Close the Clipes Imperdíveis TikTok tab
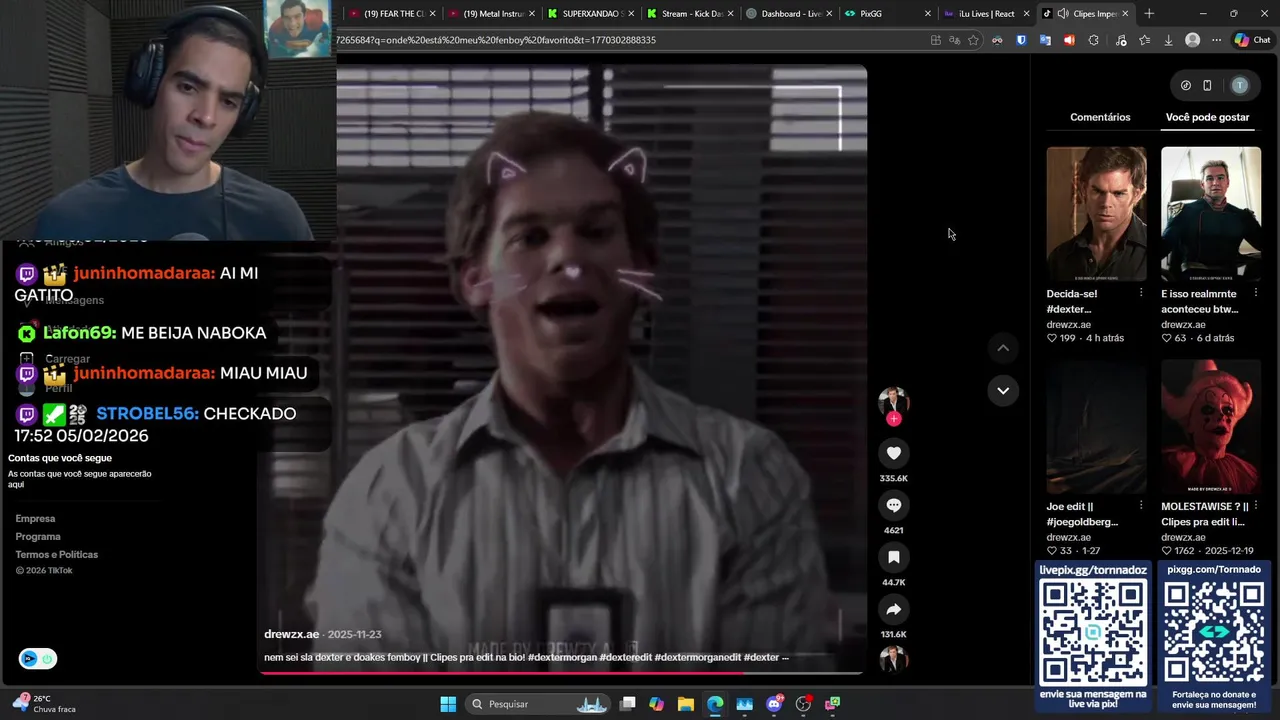The height and width of the screenshot is (720, 1280). 1126,14
